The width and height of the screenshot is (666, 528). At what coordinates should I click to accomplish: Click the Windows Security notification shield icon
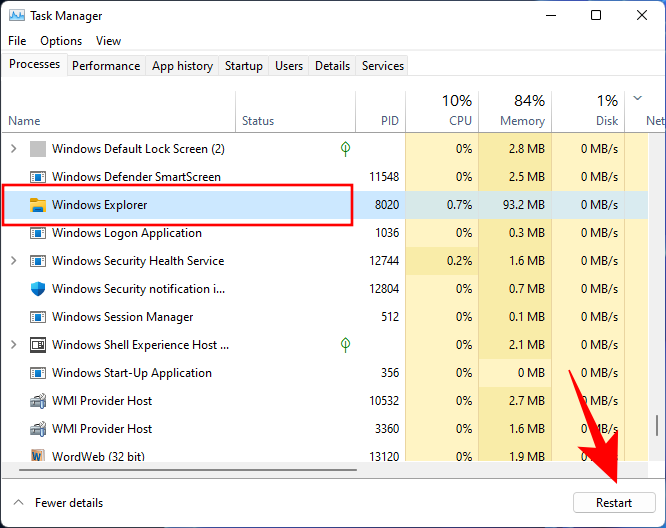click(38, 289)
